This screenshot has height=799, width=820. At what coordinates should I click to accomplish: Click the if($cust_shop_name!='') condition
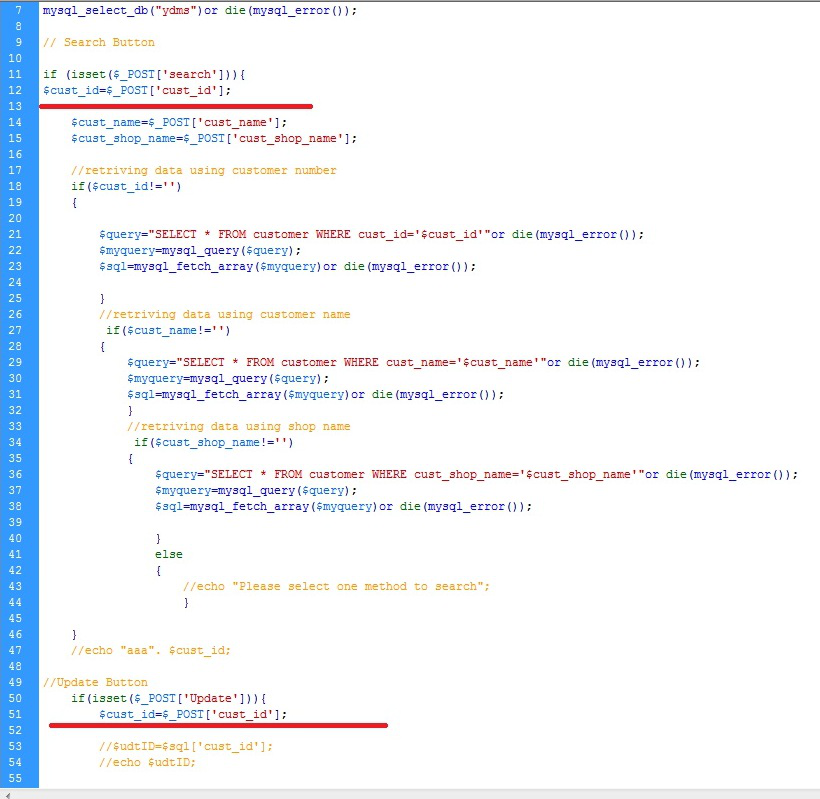pyautogui.click(x=213, y=442)
